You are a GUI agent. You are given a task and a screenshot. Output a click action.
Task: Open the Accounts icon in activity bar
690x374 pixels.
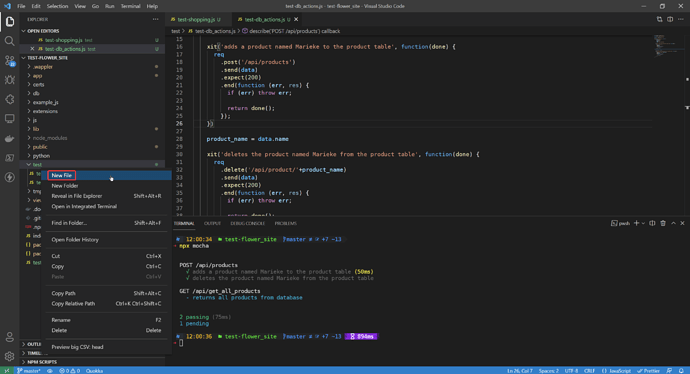pos(9,337)
